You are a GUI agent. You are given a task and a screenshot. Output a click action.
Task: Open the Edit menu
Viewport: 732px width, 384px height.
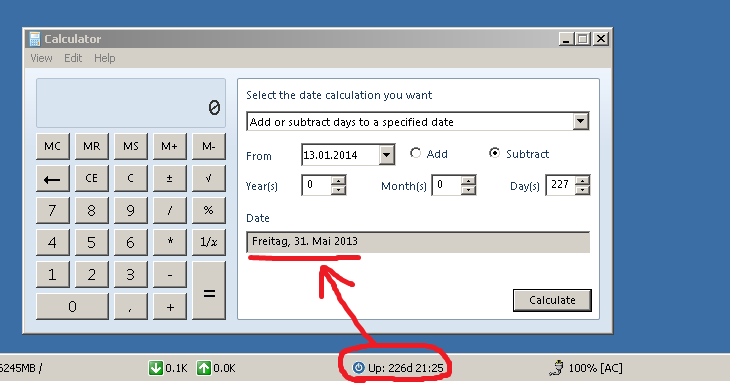tap(73, 58)
